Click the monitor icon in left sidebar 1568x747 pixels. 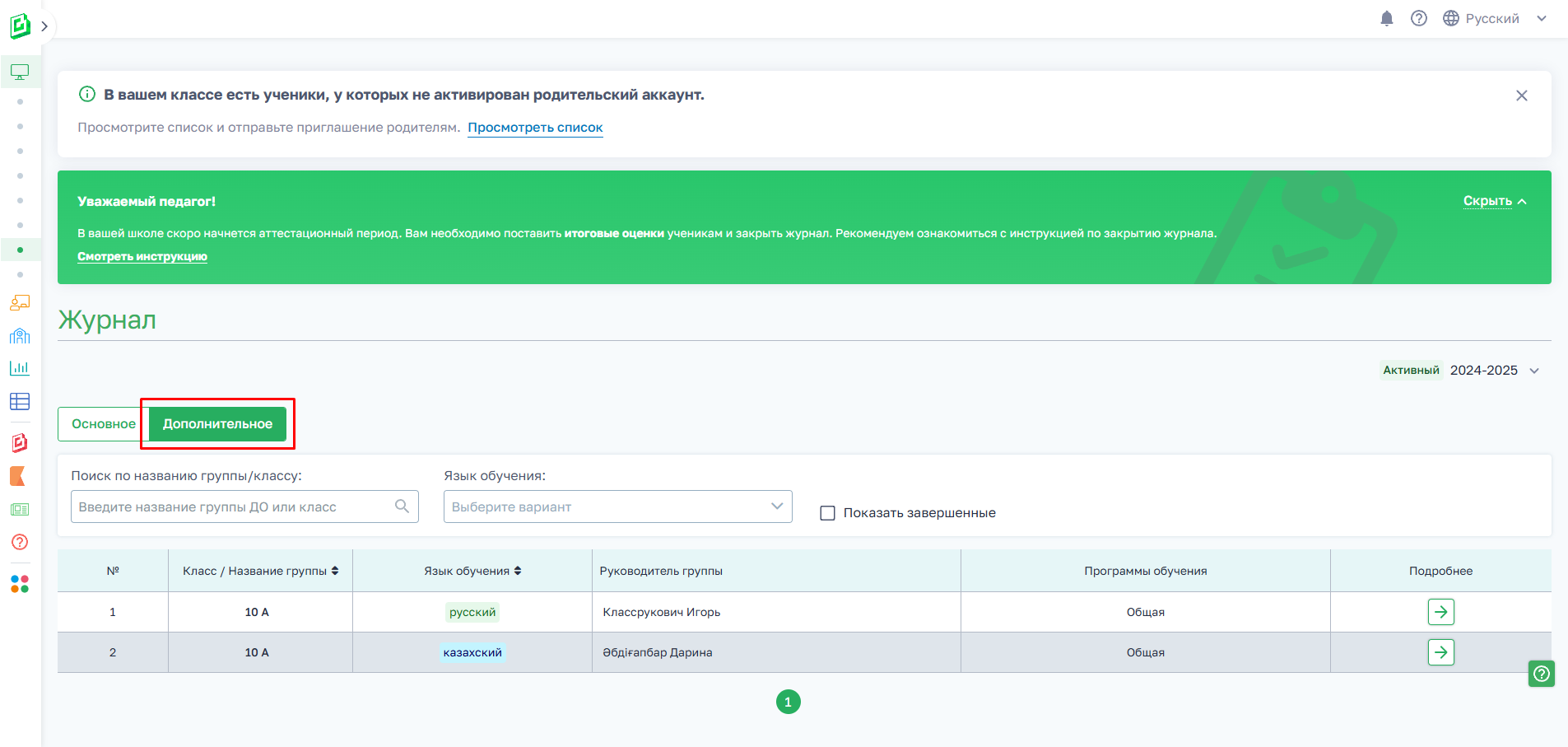[20, 72]
